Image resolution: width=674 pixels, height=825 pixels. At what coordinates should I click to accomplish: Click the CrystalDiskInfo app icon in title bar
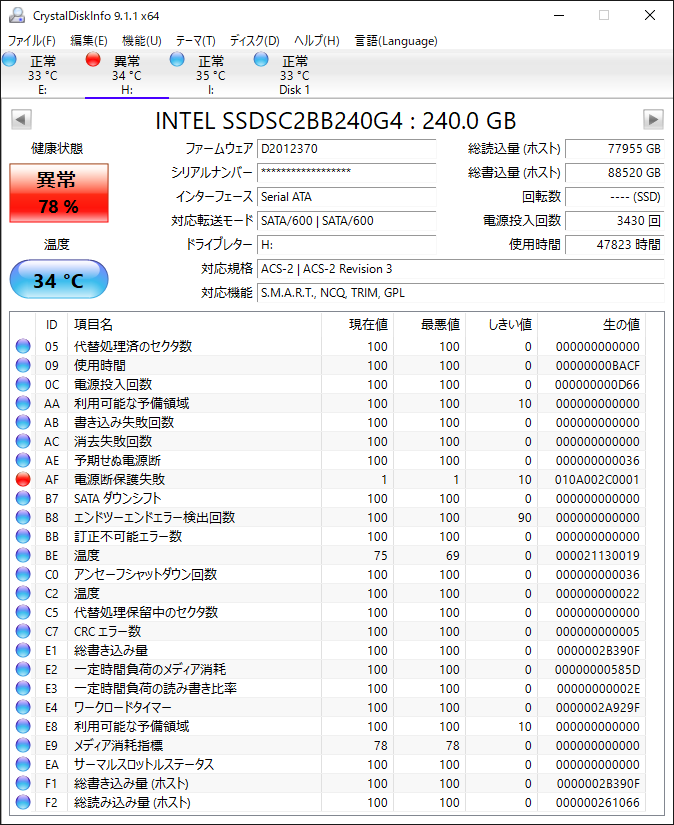click(17, 15)
